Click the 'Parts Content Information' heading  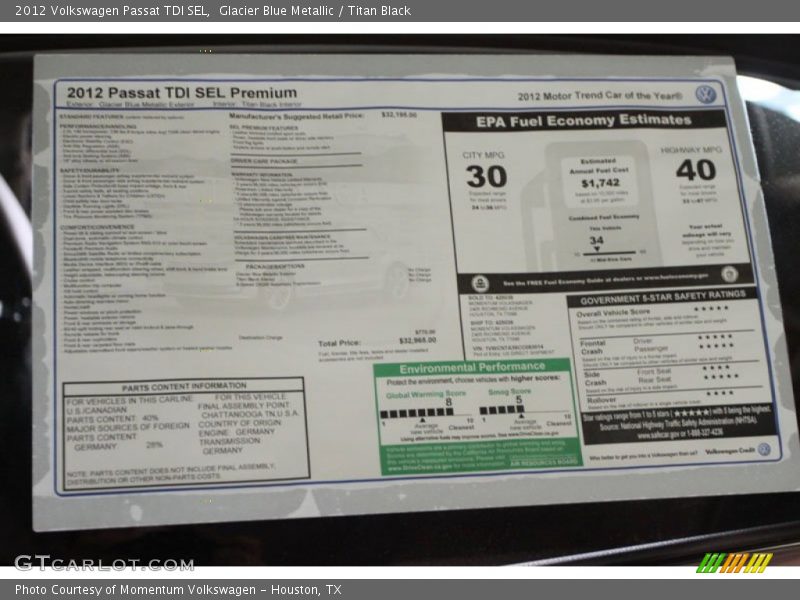click(x=184, y=387)
